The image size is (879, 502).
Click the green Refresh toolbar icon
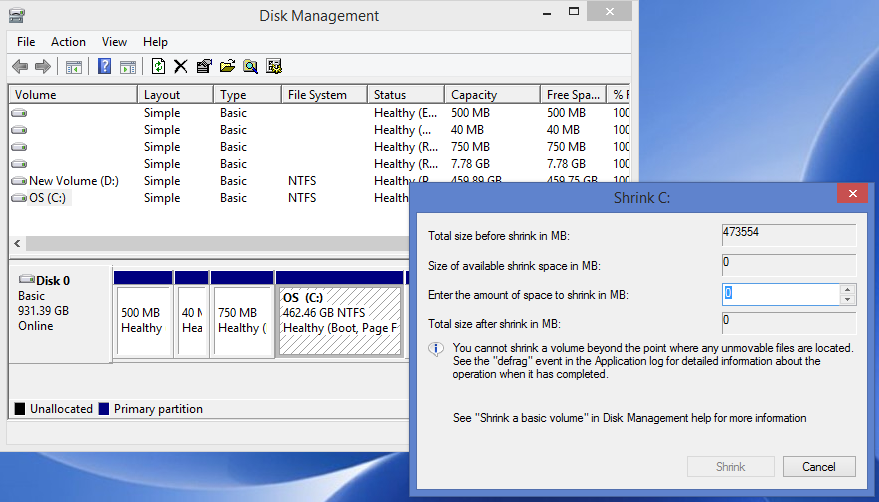point(158,67)
